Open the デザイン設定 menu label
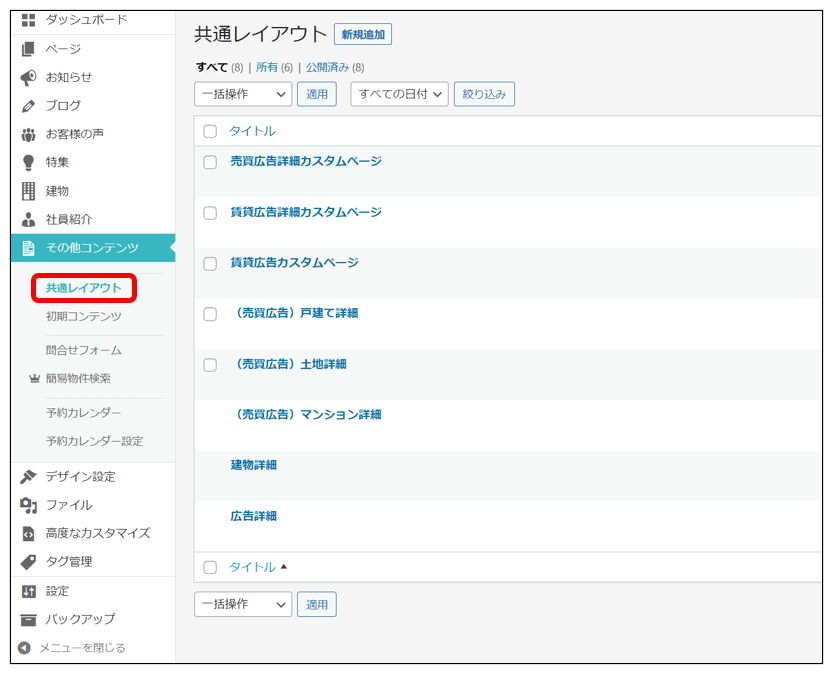Image resolution: width=831 pixels, height=673 pixels. 81,476
